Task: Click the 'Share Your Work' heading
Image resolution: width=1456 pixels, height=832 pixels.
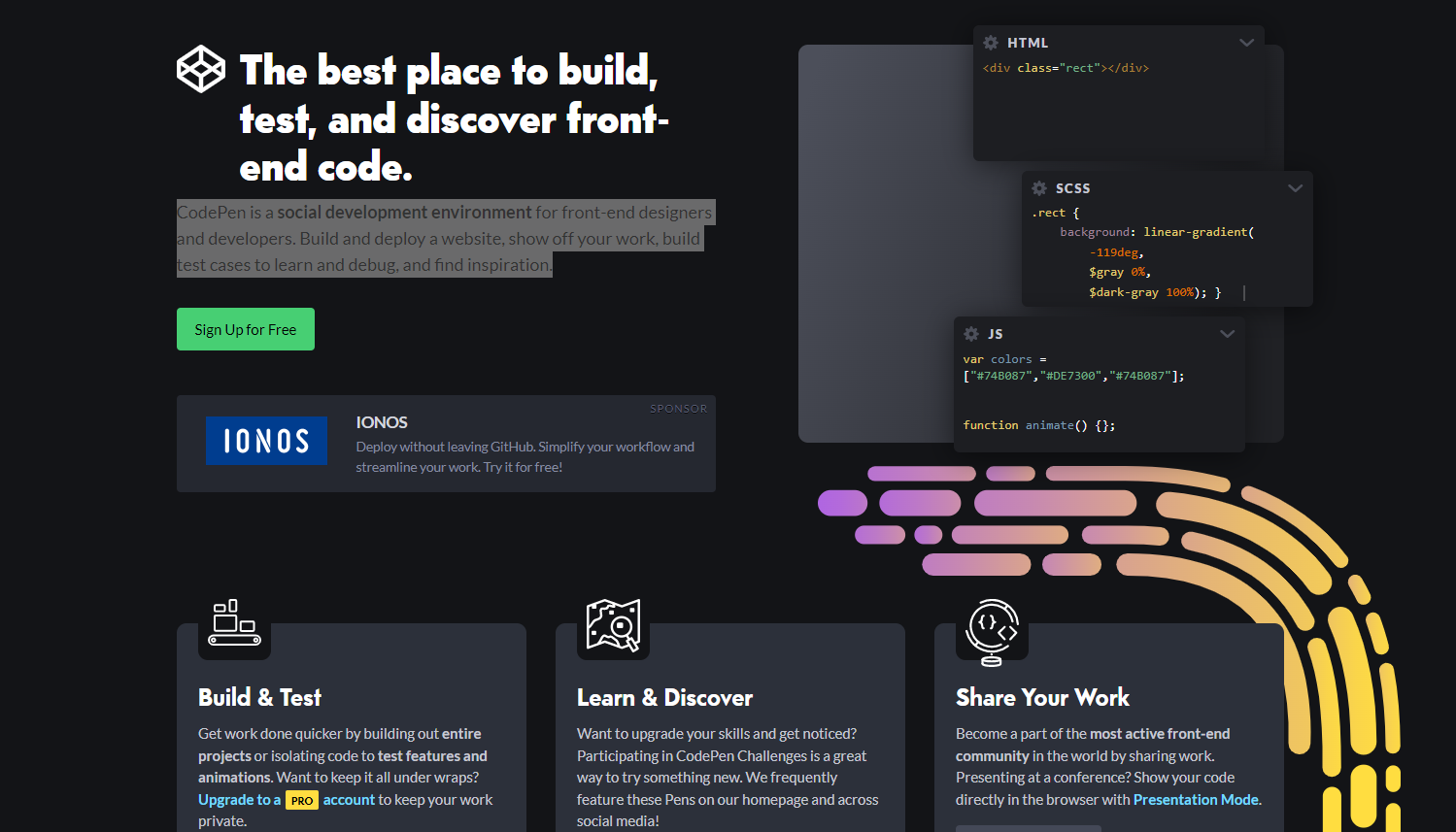Action: pos(1042,698)
